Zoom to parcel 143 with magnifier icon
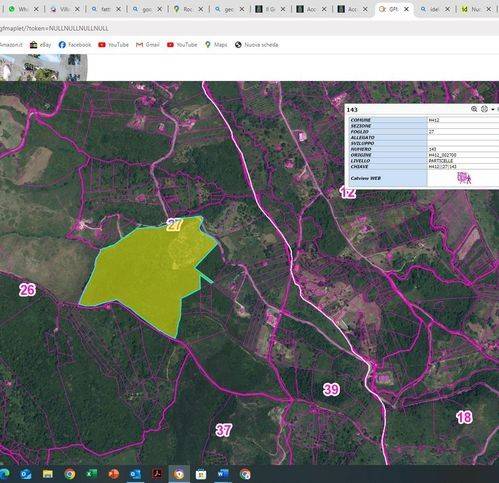 [x=474, y=109]
